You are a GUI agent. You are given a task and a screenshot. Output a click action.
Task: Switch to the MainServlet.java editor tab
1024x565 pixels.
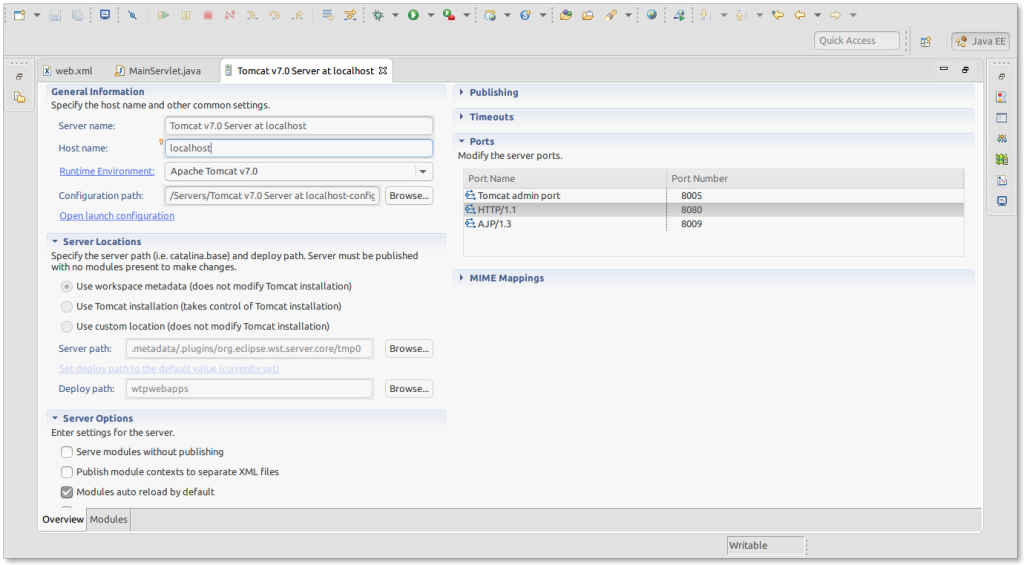[x=158, y=71]
